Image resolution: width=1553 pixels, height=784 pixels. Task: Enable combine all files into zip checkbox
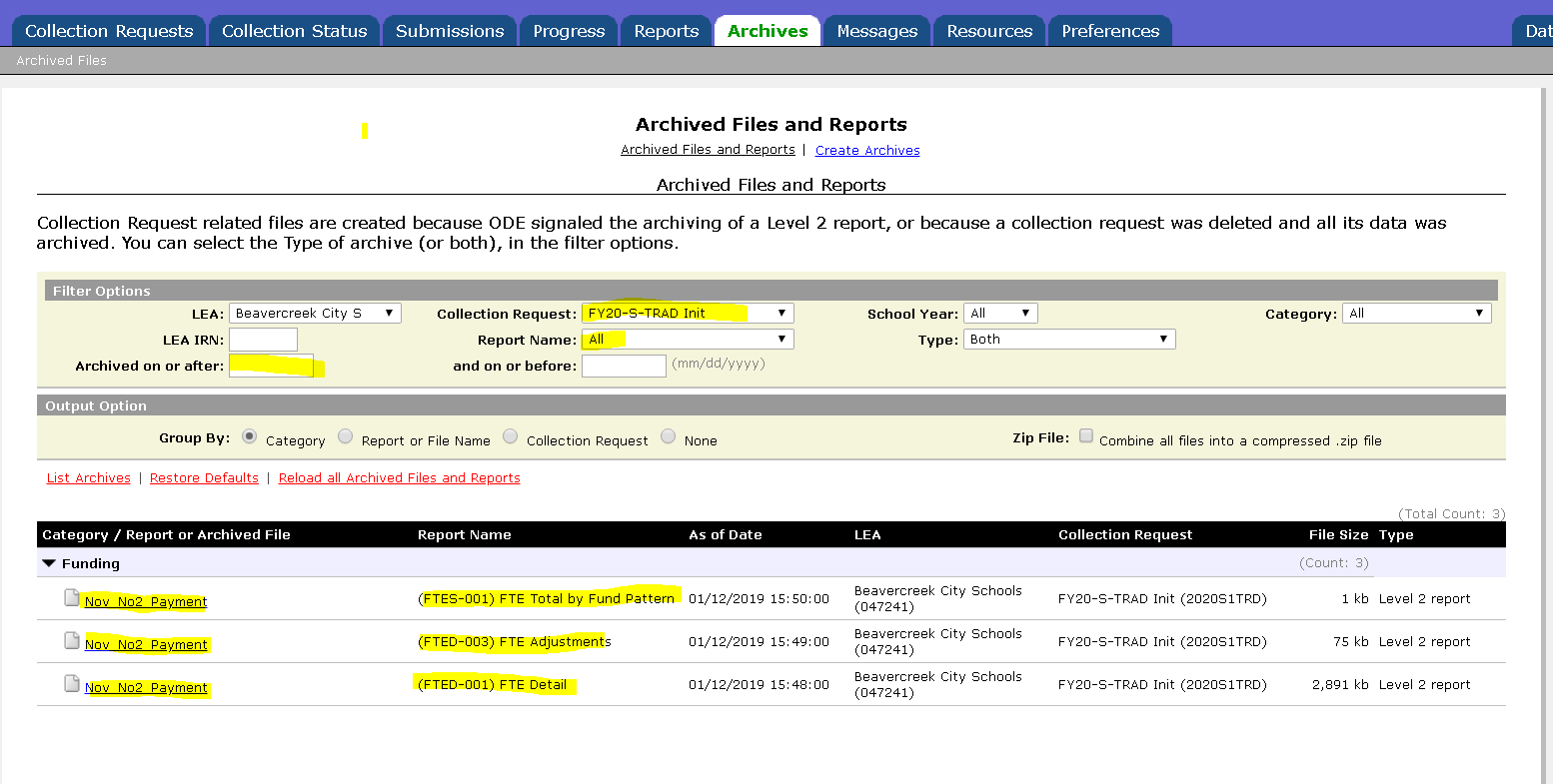(1086, 436)
